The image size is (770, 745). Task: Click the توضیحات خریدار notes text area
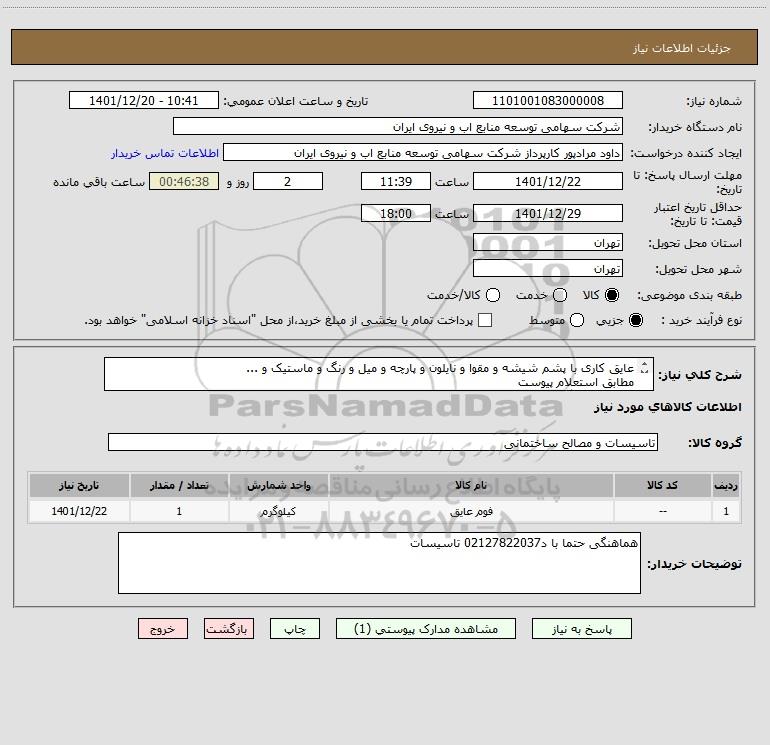click(x=379, y=563)
